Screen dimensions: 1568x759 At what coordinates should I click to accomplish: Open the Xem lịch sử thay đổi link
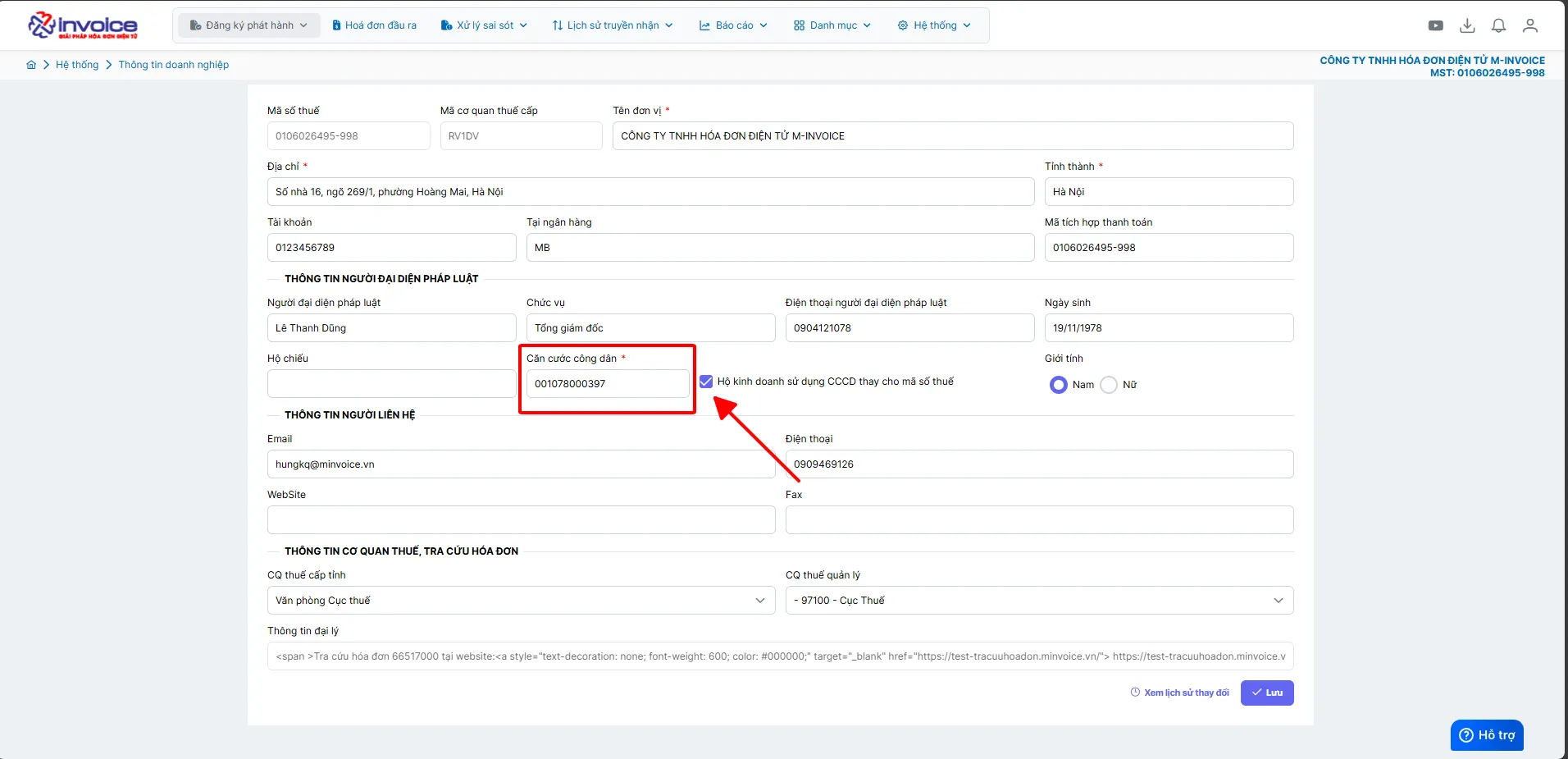pos(1179,693)
